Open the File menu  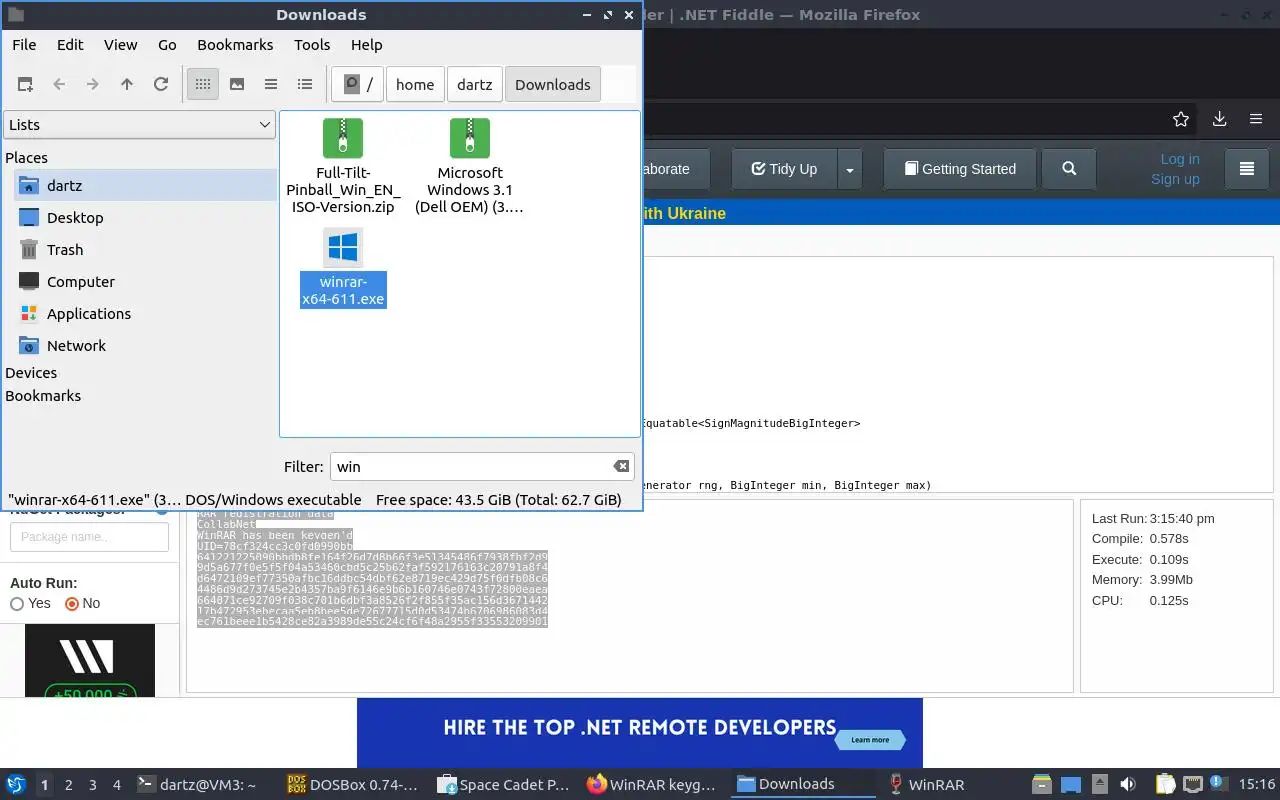coord(24,45)
